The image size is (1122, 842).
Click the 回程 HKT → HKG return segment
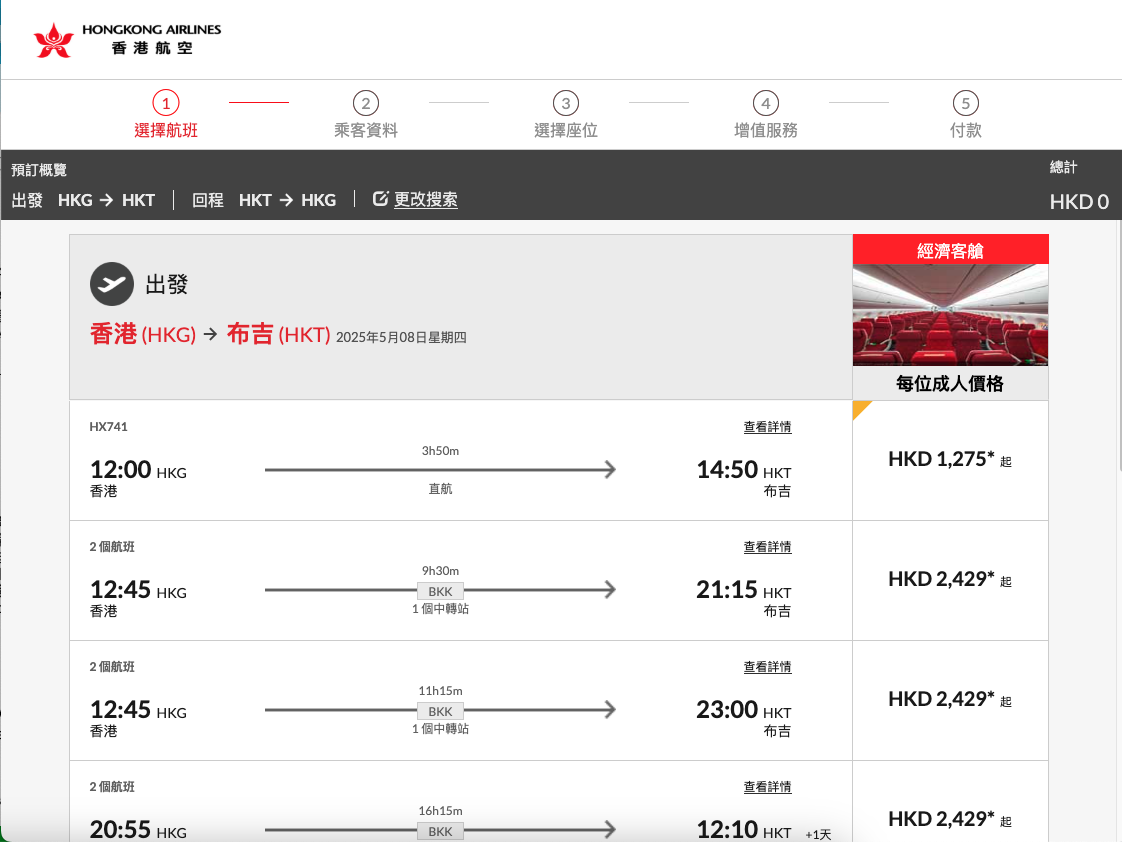264,200
